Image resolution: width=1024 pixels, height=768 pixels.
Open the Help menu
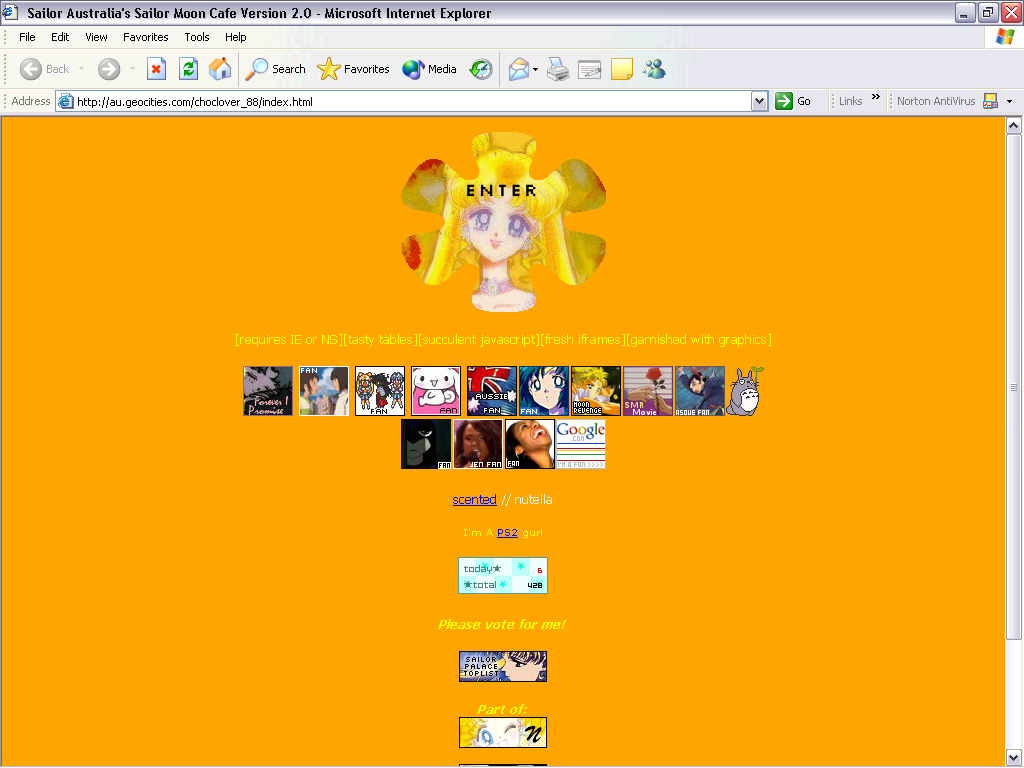236,37
